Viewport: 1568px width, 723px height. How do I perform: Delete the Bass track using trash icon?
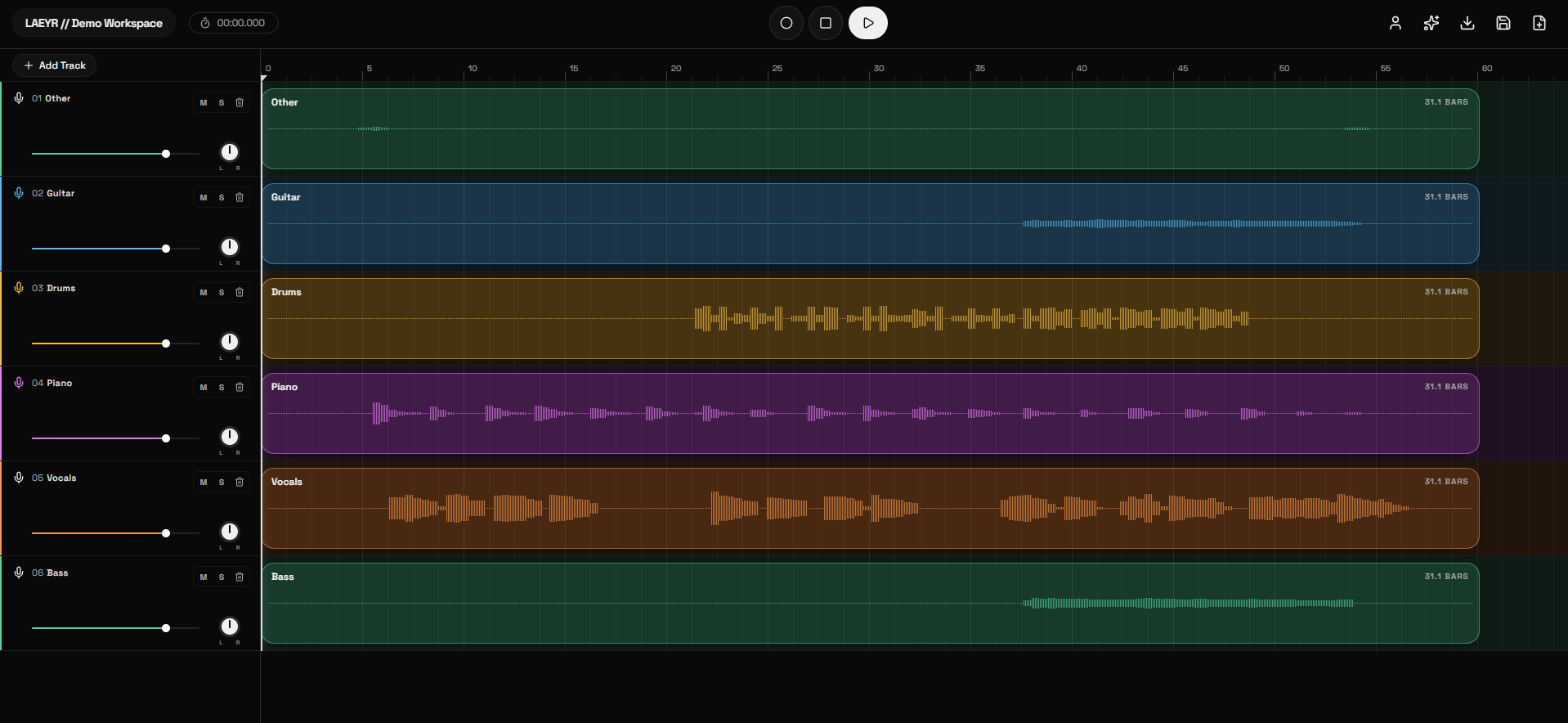click(x=240, y=577)
